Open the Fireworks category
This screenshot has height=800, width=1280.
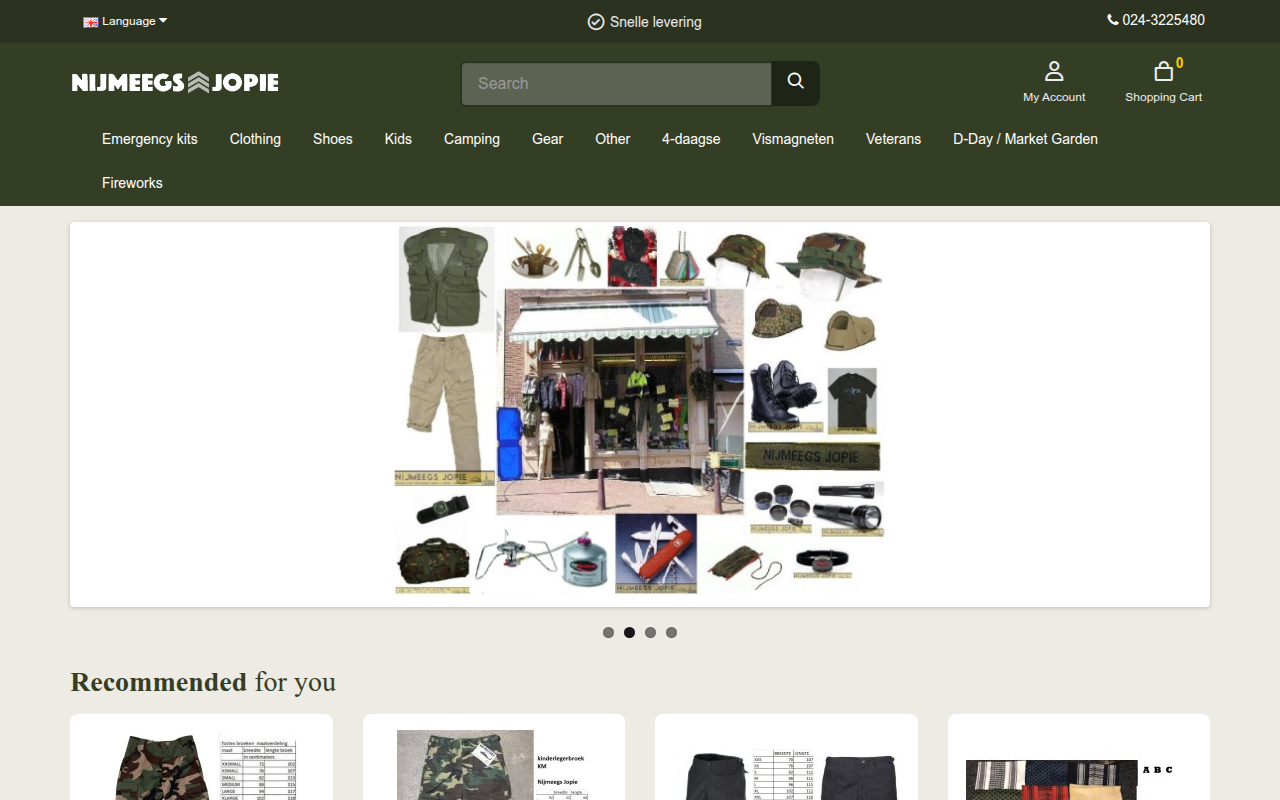click(132, 183)
